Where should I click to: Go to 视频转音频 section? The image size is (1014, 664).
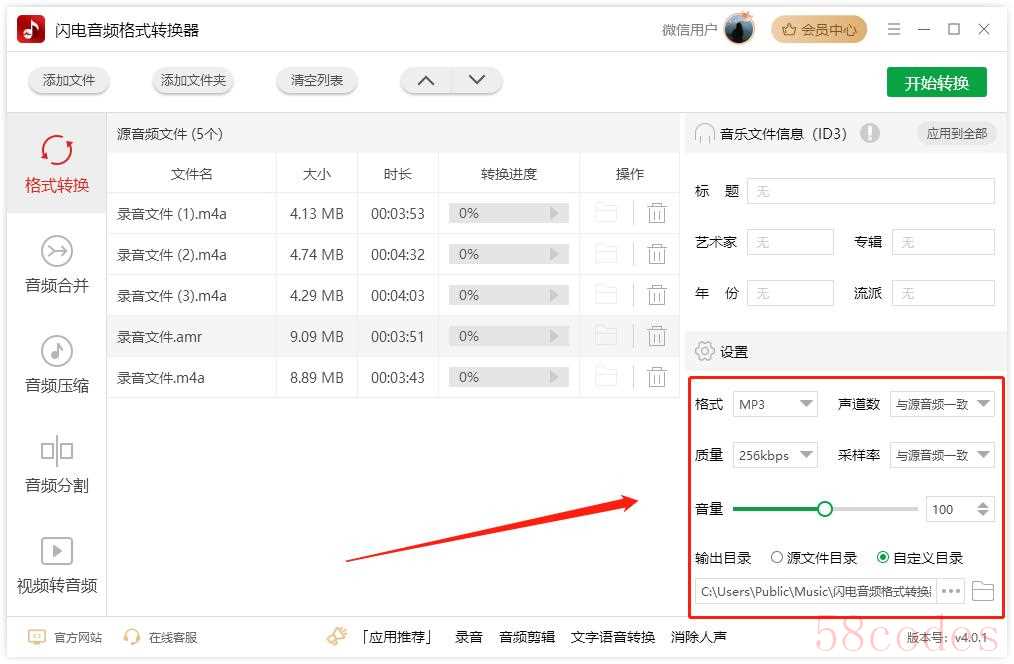point(57,565)
